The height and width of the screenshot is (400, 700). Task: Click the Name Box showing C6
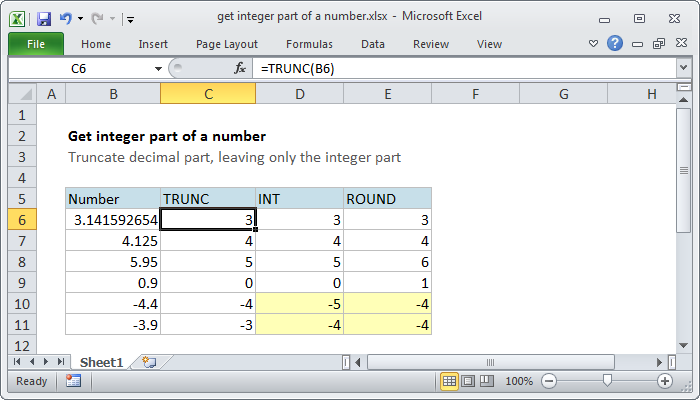tap(81, 69)
